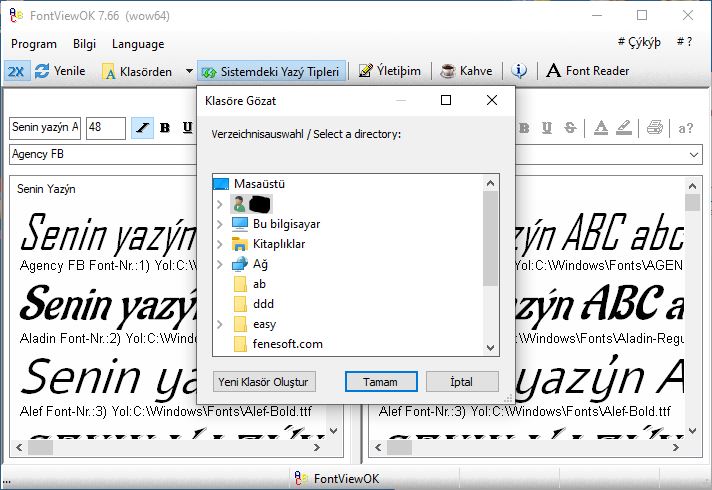Expand the Ağ network node
The image size is (712, 490).
[x=220, y=264]
